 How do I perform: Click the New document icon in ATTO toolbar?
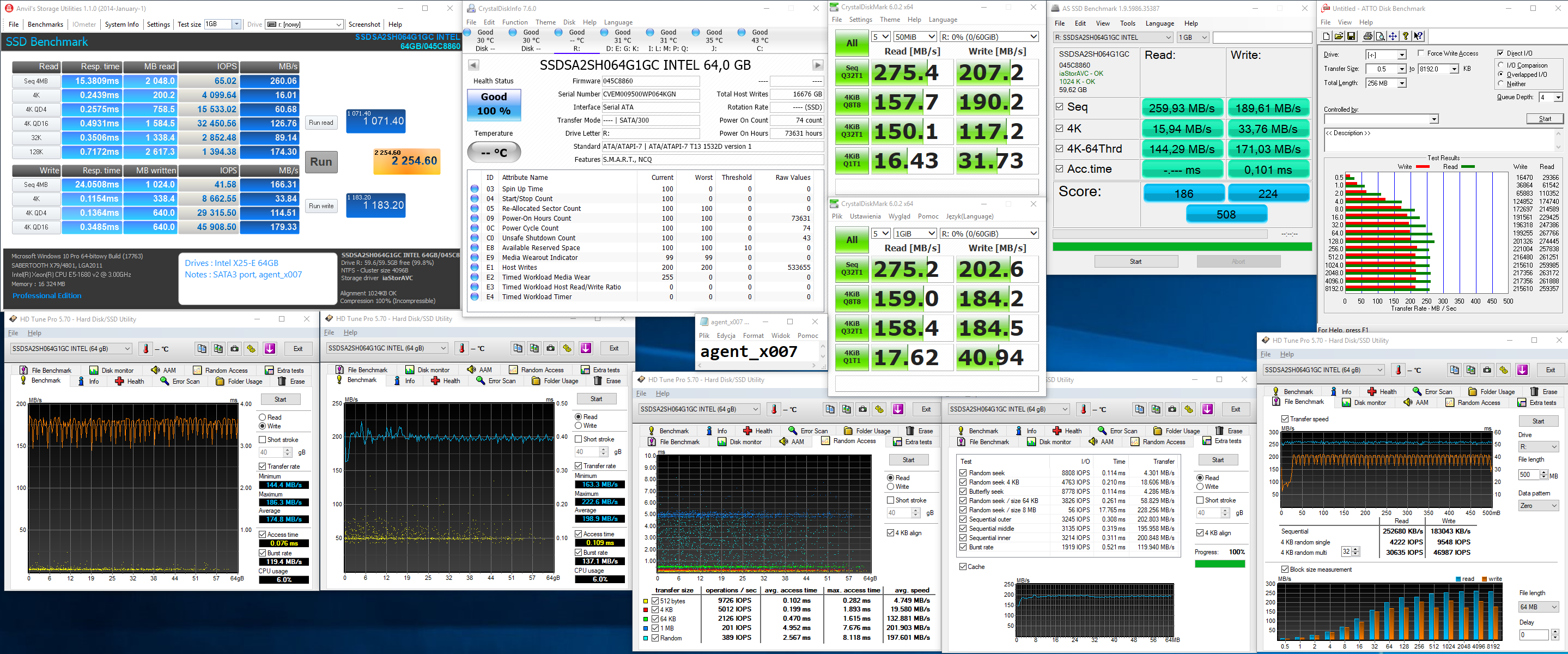[x=1326, y=37]
